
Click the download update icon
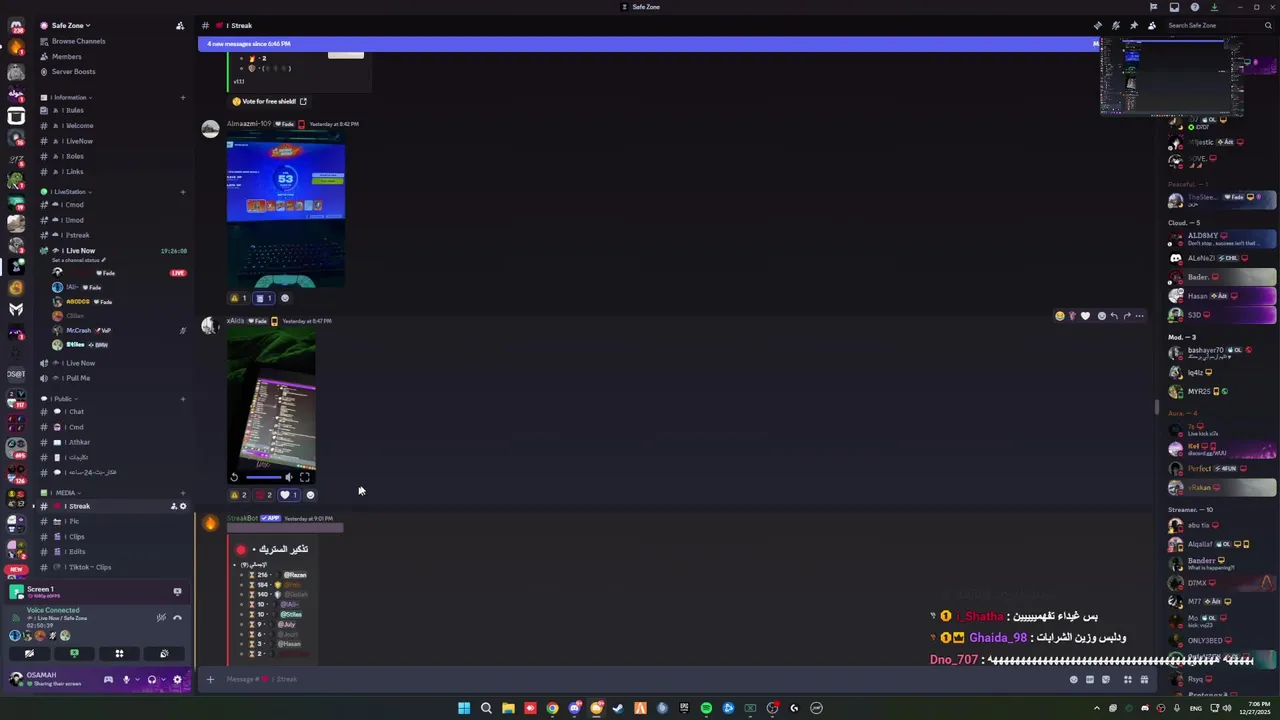point(1214,7)
